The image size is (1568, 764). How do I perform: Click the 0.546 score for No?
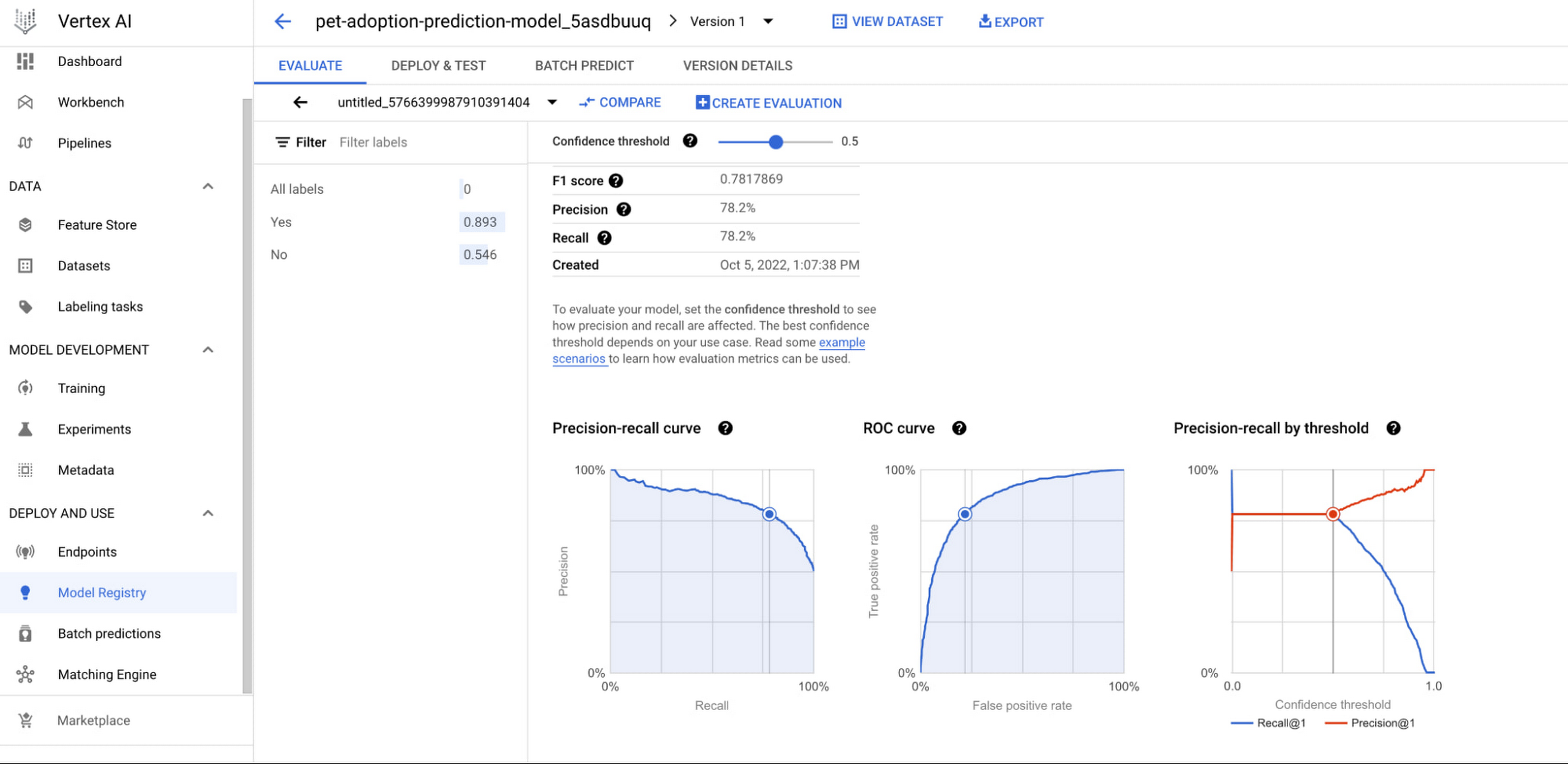(x=480, y=254)
